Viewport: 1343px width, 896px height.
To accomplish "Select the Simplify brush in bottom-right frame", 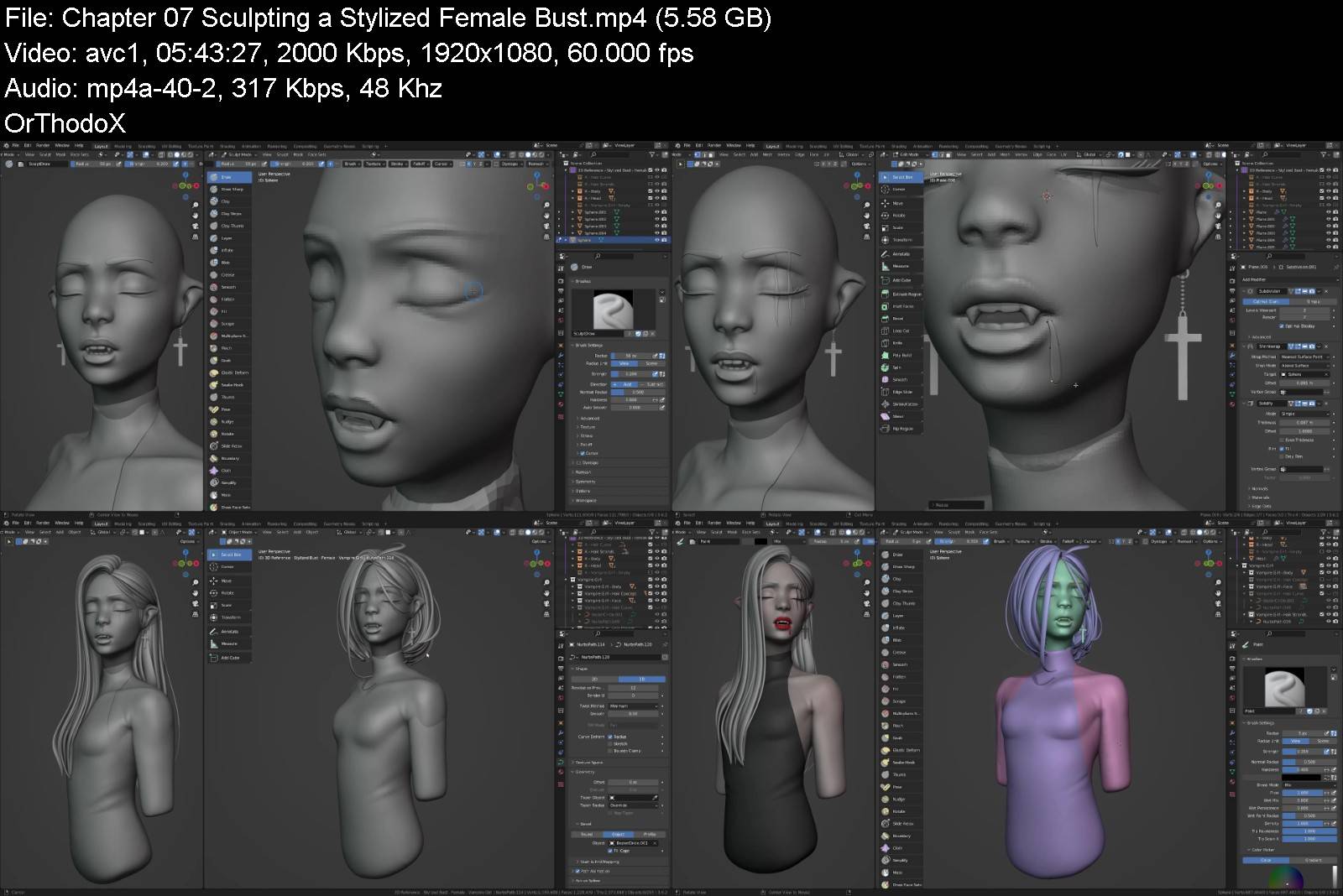I will click(x=900, y=860).
